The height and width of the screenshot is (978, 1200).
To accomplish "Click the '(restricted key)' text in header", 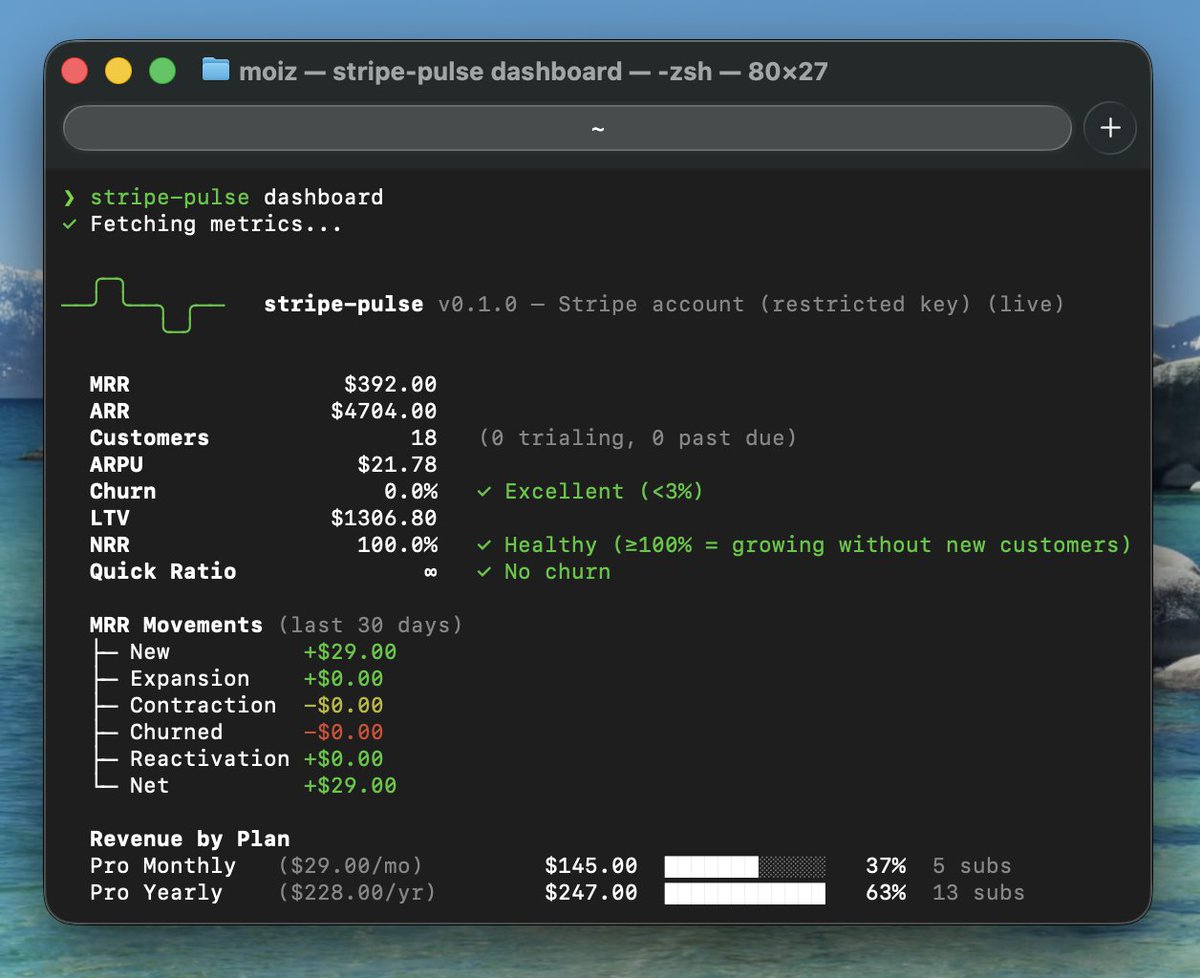I will [x=865, y=304].
